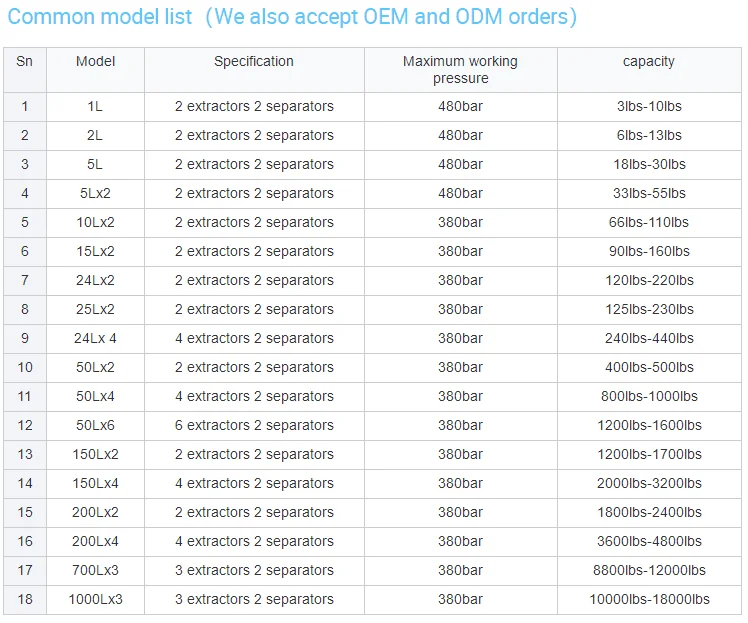
Task: Select the 5Lx2 model cell
Action: click(x=95, y=193)
